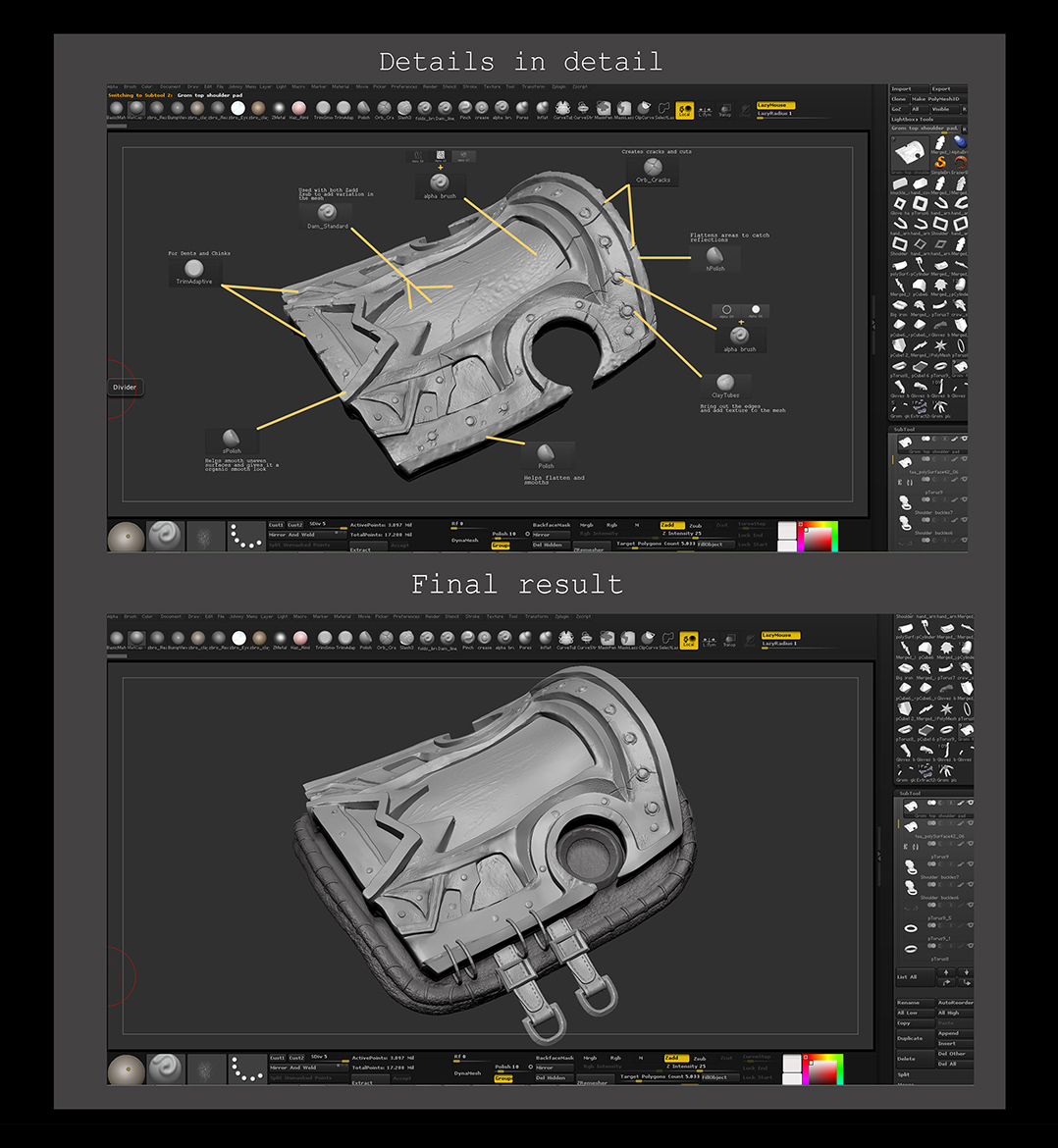The width and height of the screenshot is (1058, 1148).
Task: Click Mirror And Weld in Details in detail bar
Action: (x=306, y=535)
